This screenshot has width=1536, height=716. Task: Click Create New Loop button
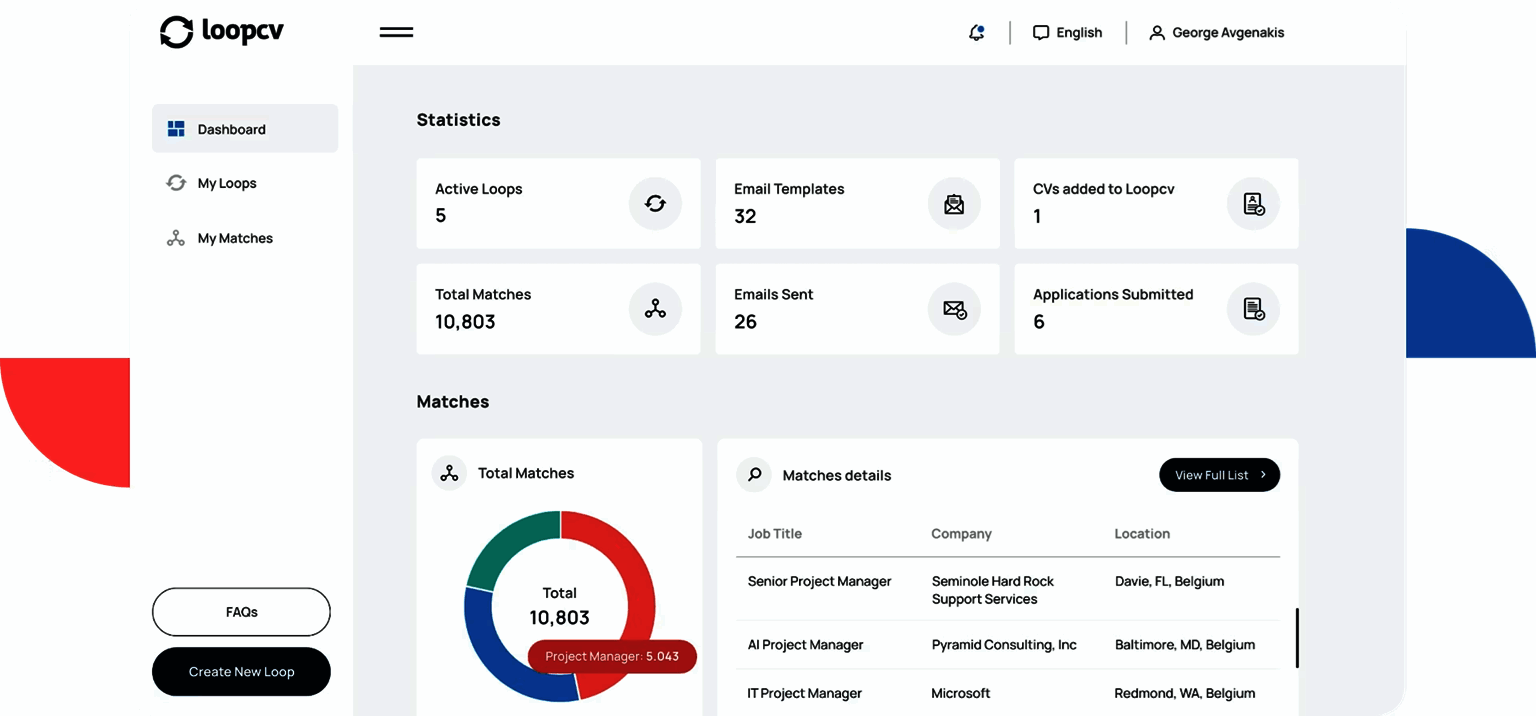[241, 672]
